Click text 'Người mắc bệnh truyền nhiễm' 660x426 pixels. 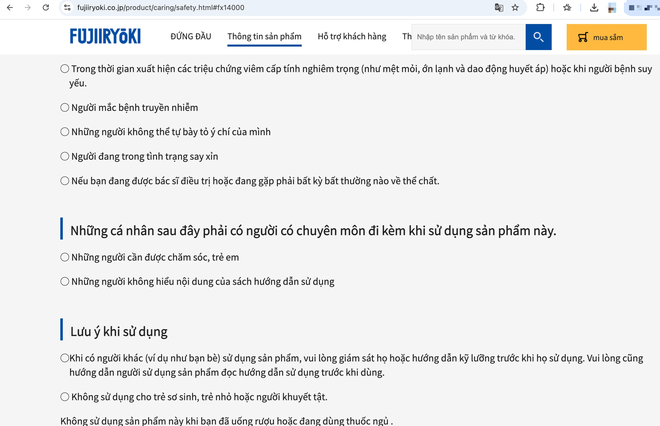coord(135,108)
